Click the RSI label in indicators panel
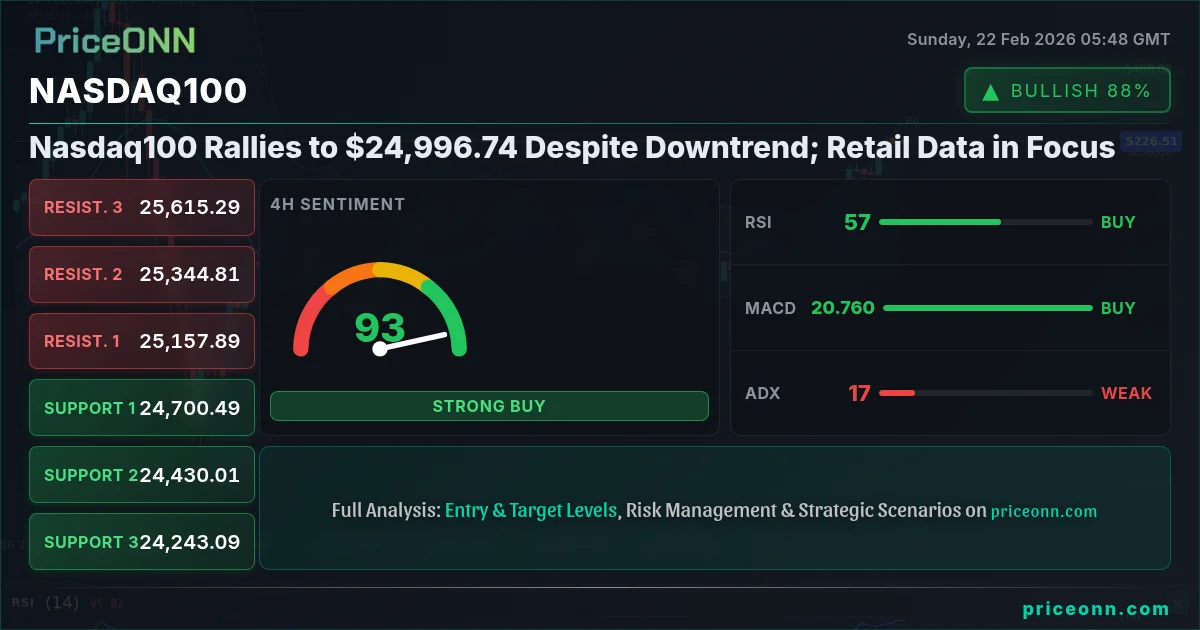Image resolution: width=1200 pixels, height=630 pixels. point(758,222)
